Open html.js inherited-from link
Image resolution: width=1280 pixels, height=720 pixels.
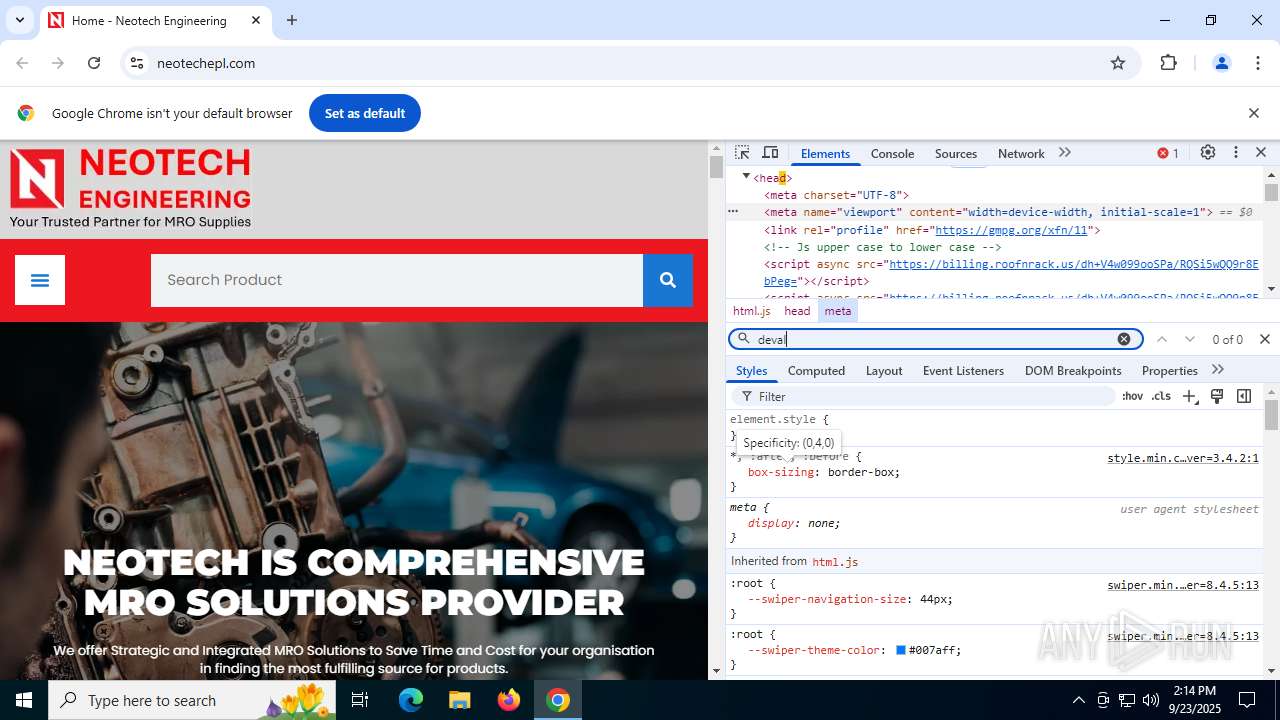point(835,562)
